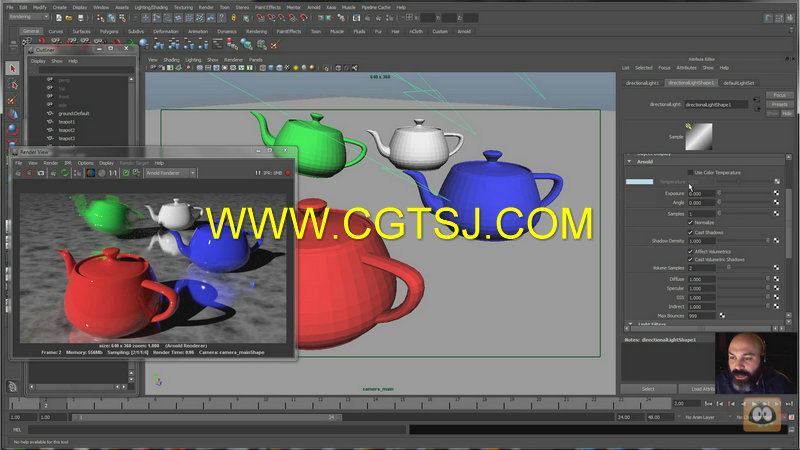Open the Rendering menu set dropdown

coord(29,17)
